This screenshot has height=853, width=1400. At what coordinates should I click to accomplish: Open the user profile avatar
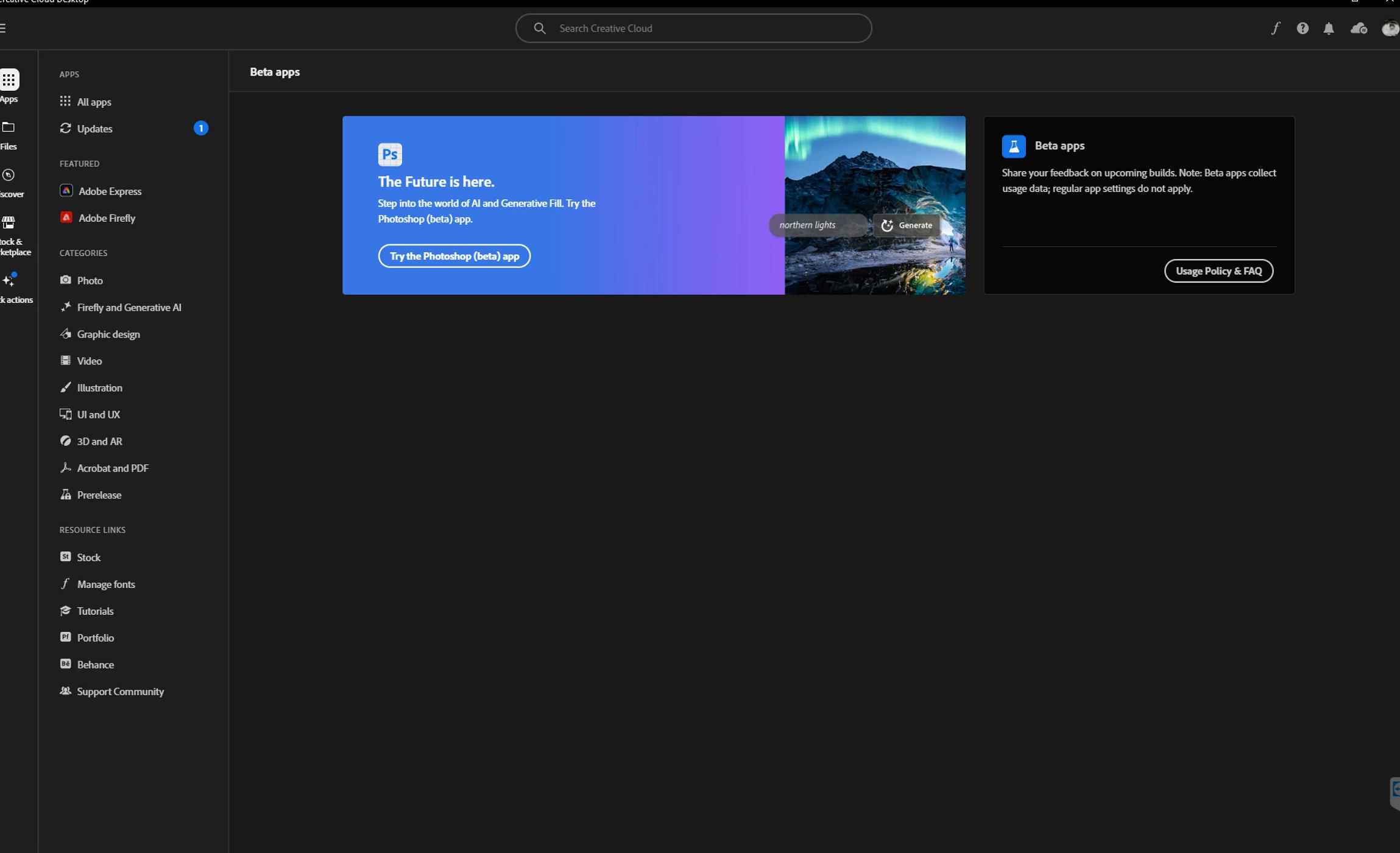[1390, 28]
